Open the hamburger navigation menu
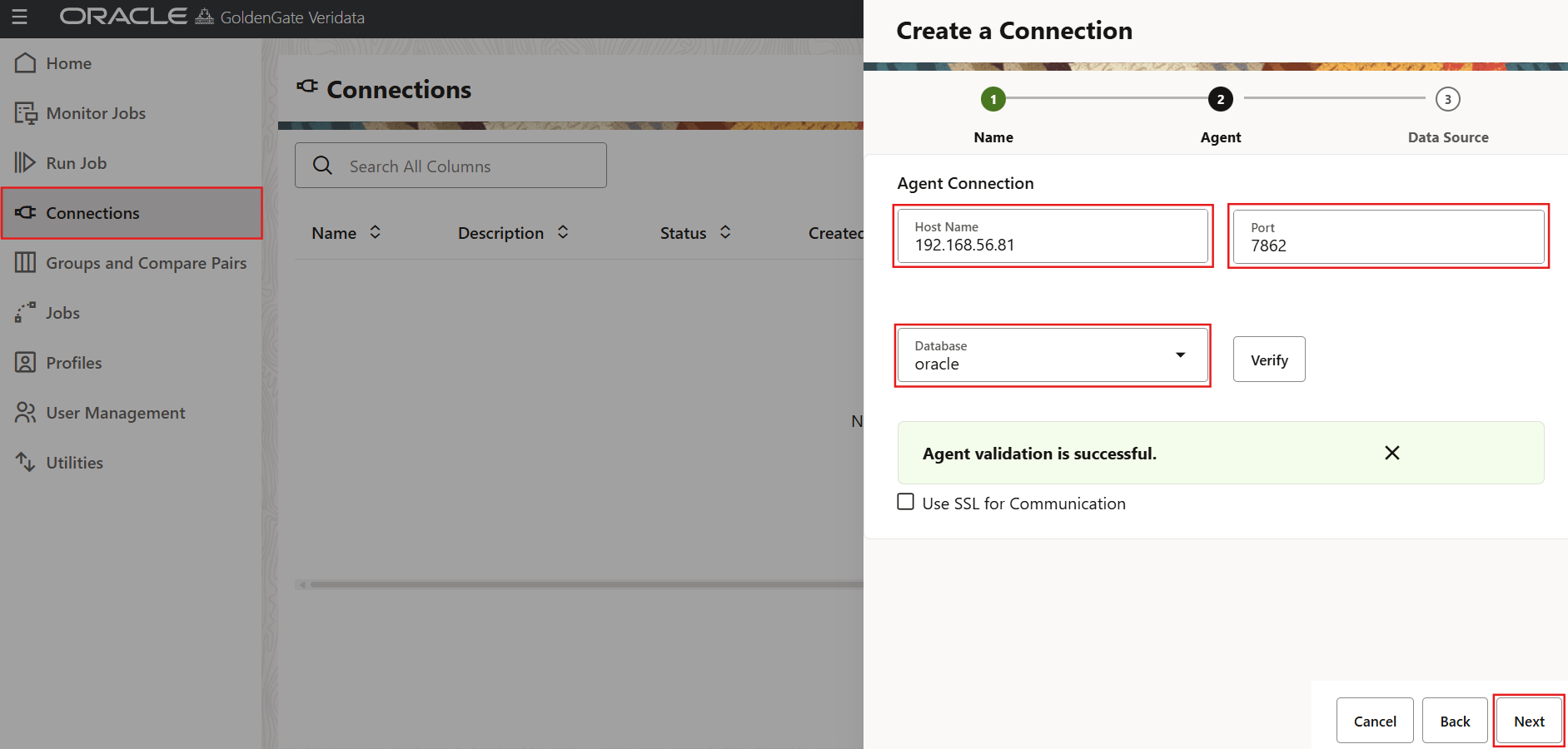 point(19,17)
